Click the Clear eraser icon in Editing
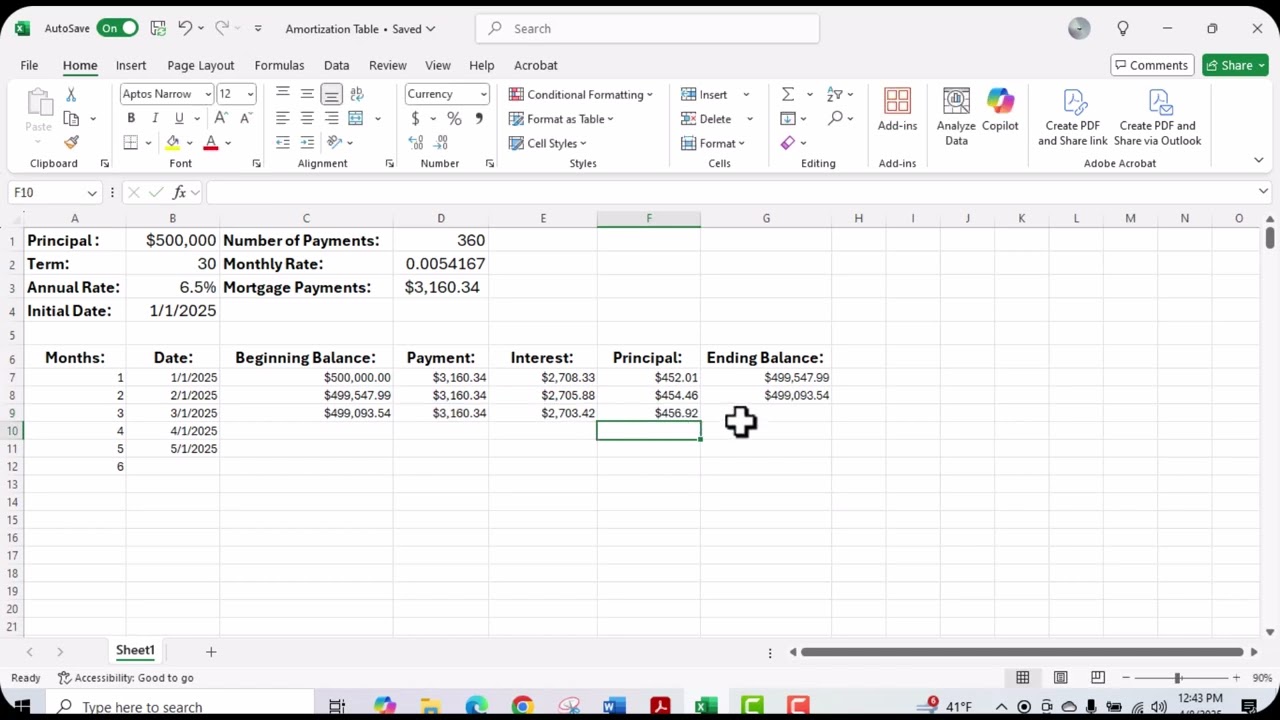 click(x=788, y=143)
